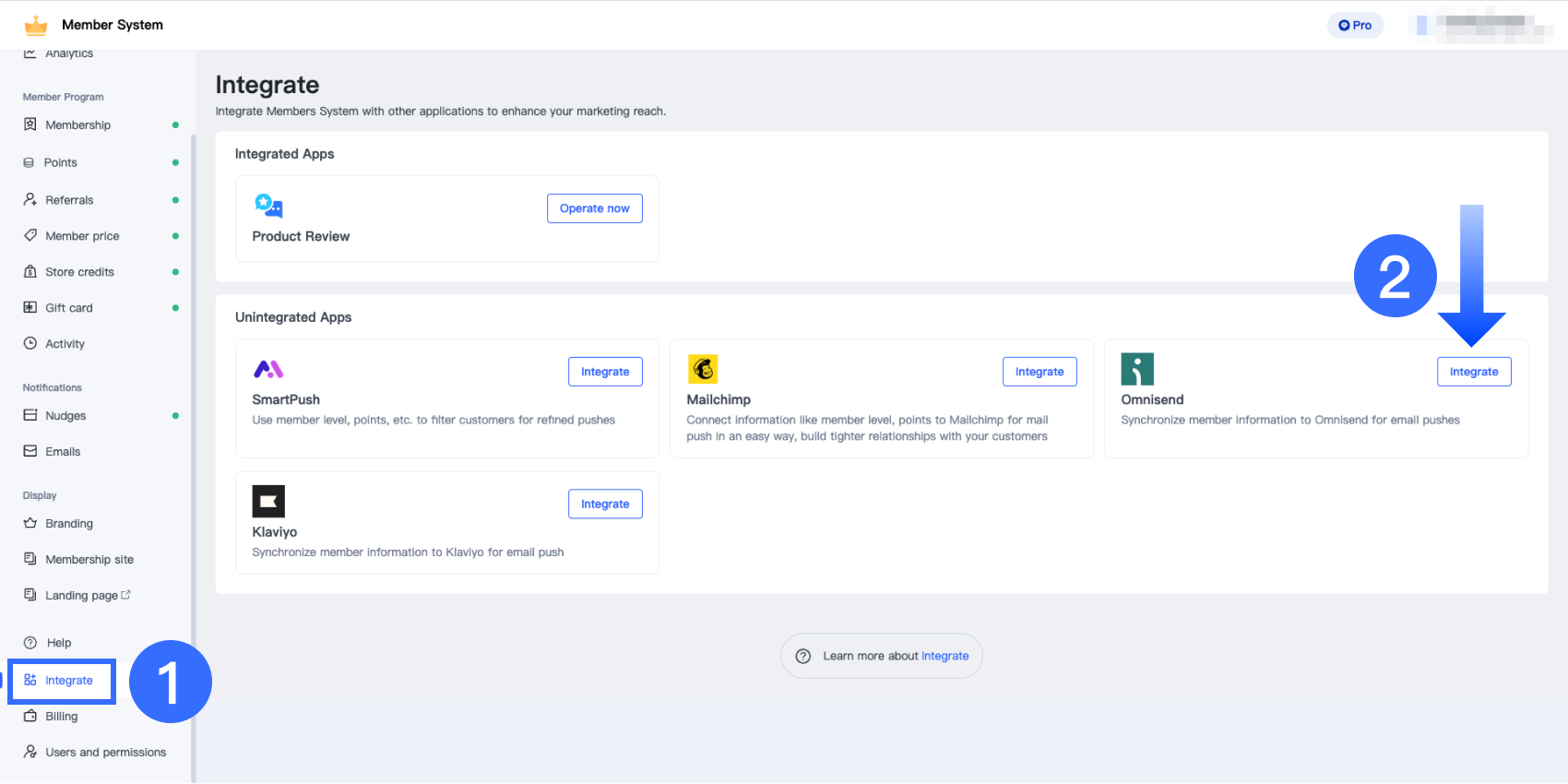This screenshot has width=1568, height=784.
Task: Click the Mailchimp monkey logo icon
Action: 703,369
